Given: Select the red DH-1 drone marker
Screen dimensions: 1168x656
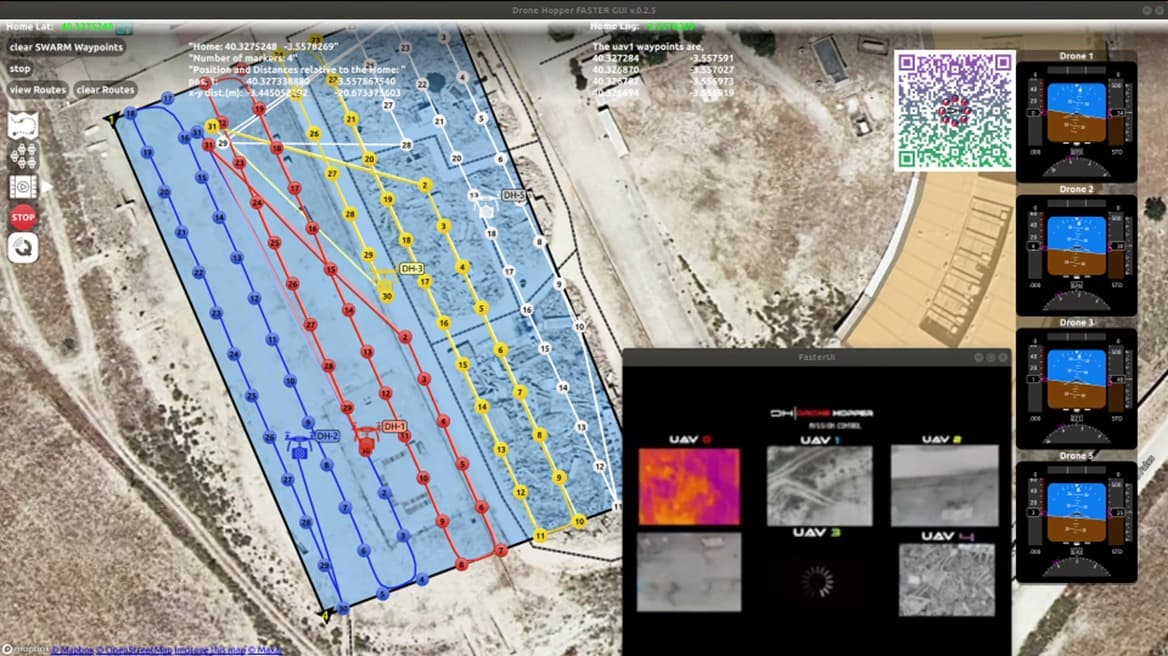Looking at the screenshot, I should click(x=366, y=440).
